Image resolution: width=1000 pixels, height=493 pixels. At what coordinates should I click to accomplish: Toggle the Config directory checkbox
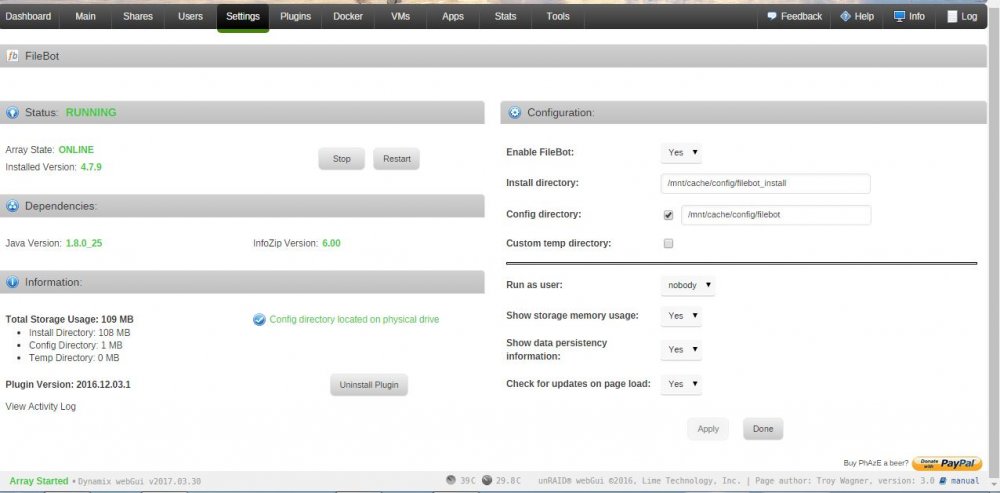coord(668,216)
